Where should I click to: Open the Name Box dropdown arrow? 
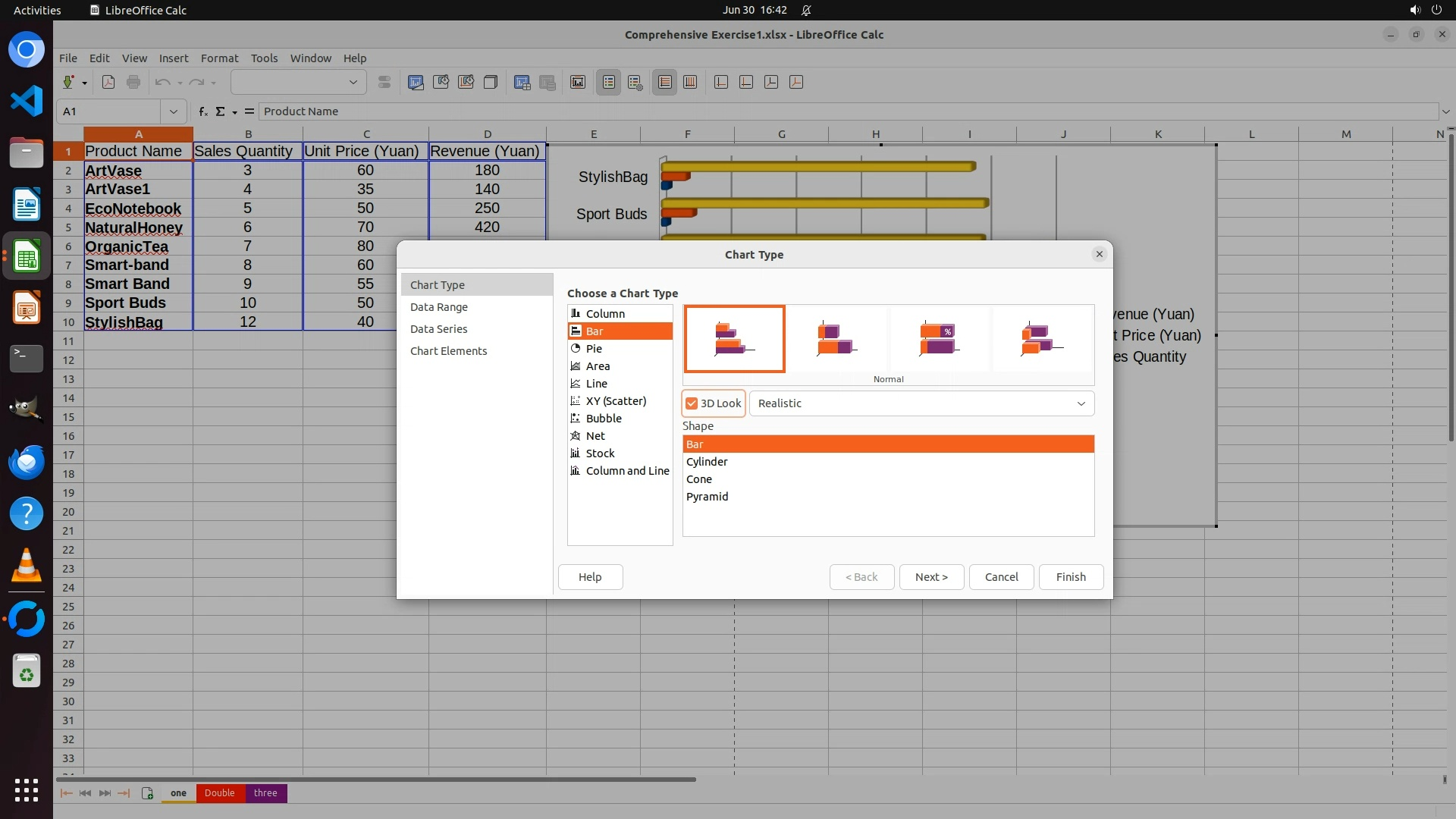coord(174,111)
